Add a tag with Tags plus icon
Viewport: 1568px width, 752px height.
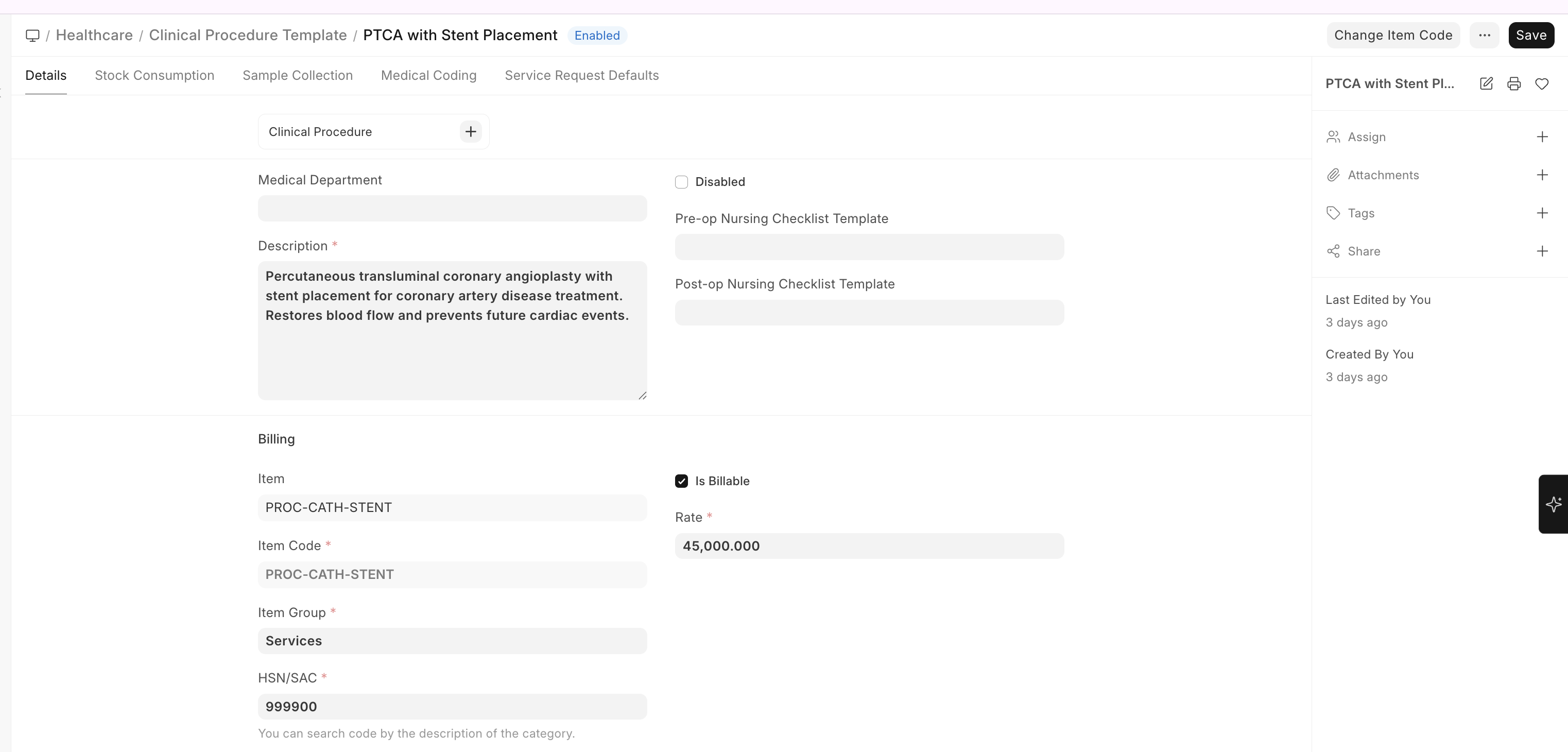pos(1542,213)
